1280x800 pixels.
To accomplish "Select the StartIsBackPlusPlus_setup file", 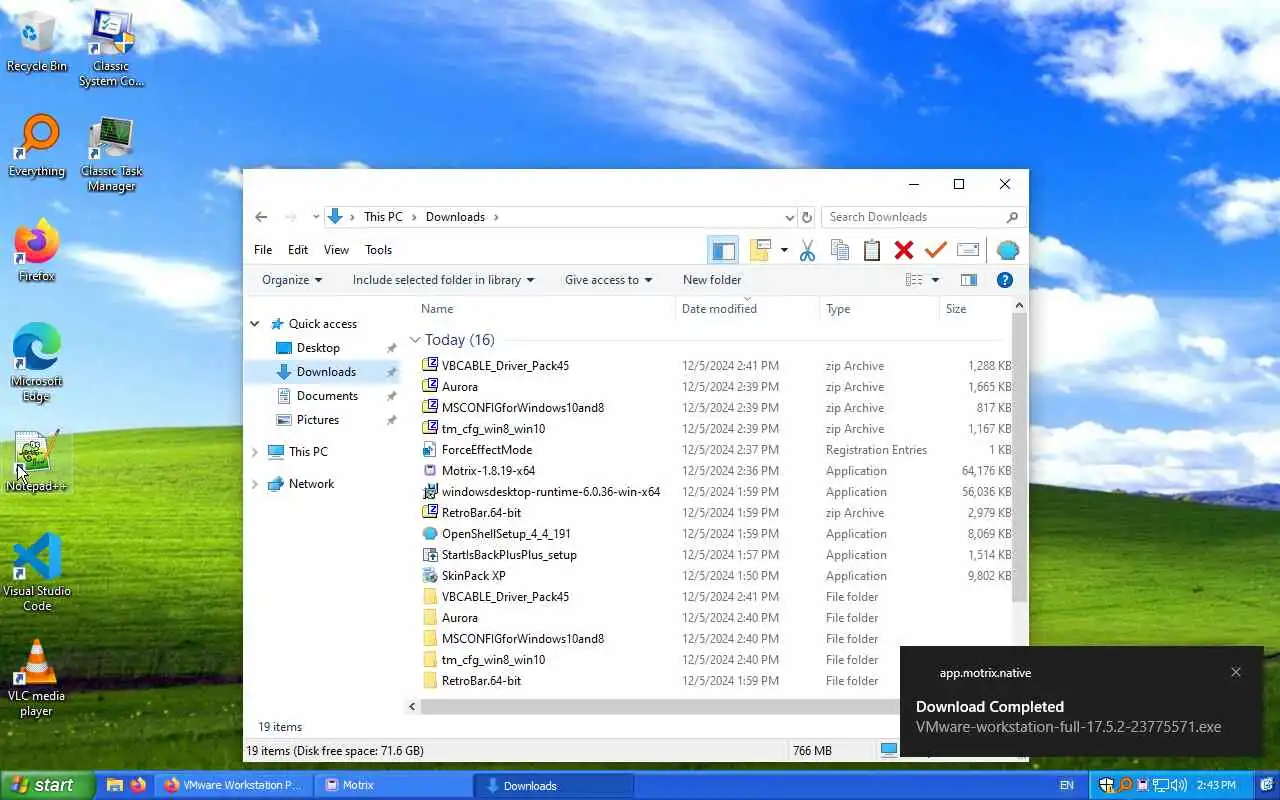I will coord(509,555).
